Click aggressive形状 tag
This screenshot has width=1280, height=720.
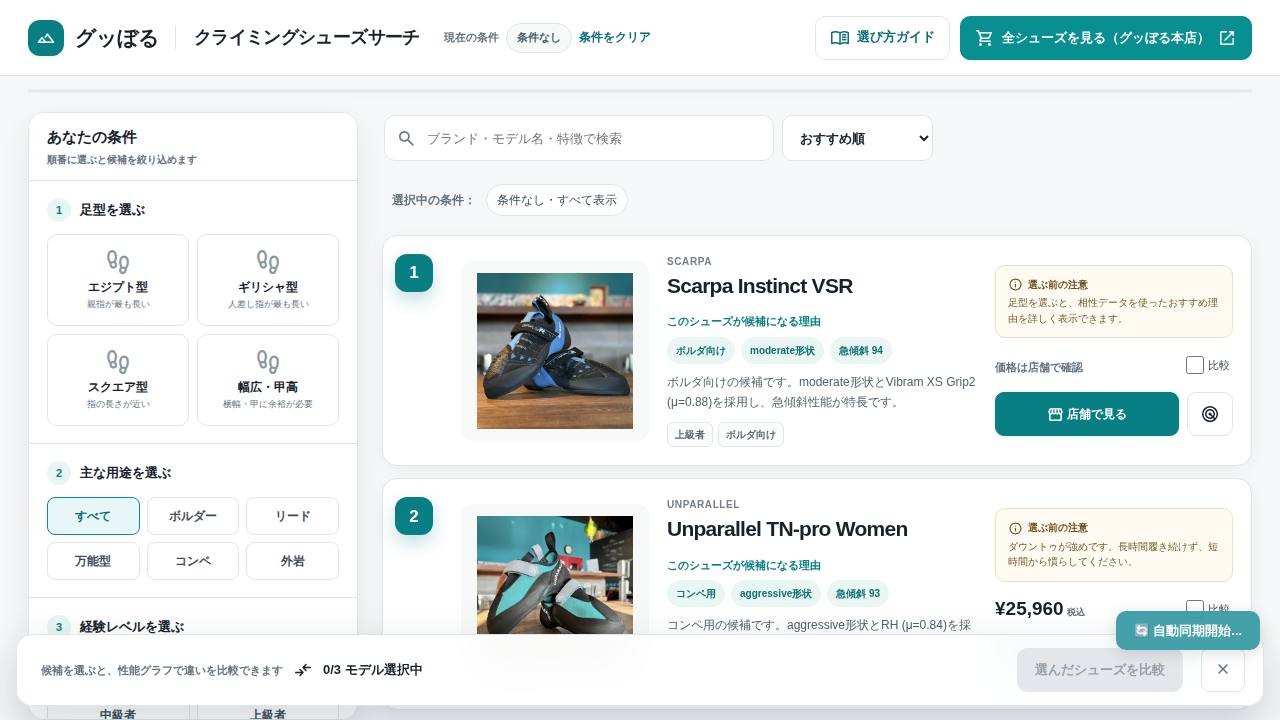[x=776, y=594]
